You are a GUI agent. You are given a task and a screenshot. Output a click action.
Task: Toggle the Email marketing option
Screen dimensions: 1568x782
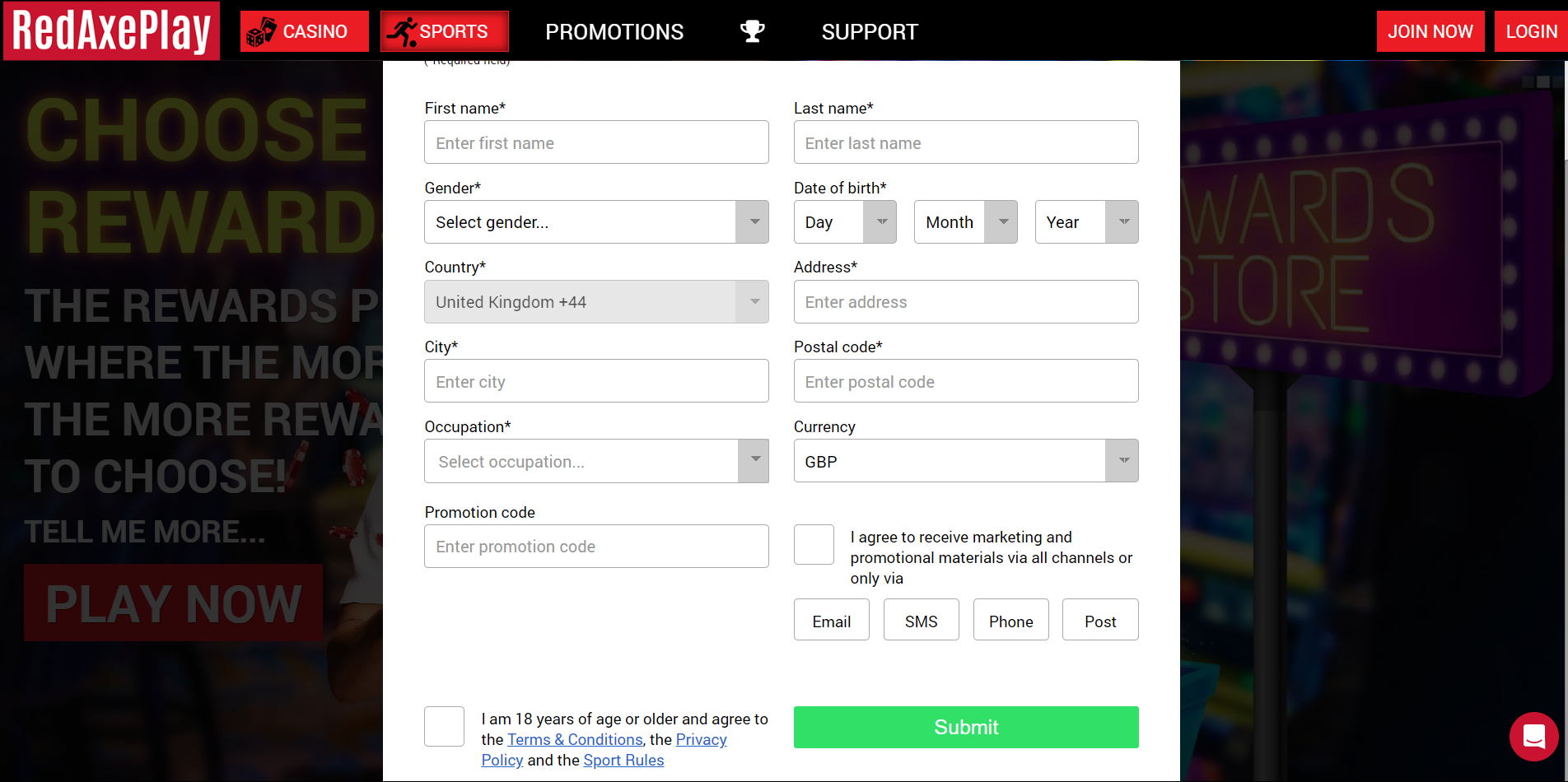831,620
